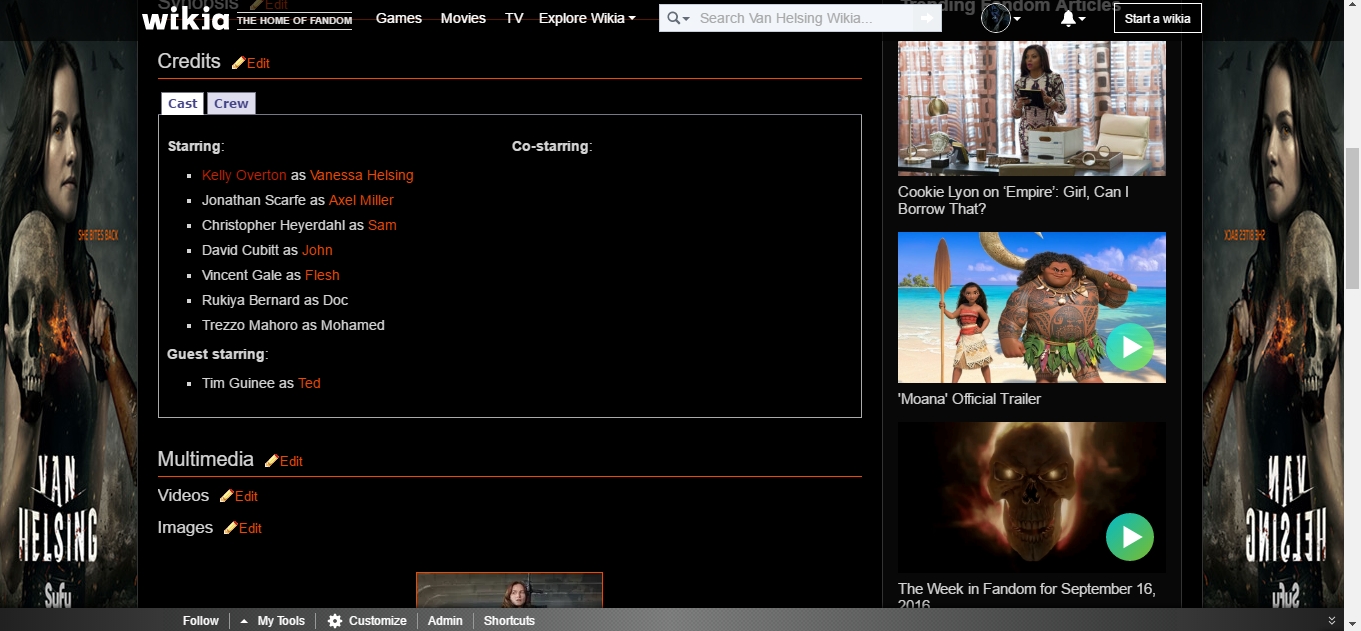Click the left Van Helsing background poster
Image resolution: width=1361 pixels, height=631 pixels.
(68, 325)
